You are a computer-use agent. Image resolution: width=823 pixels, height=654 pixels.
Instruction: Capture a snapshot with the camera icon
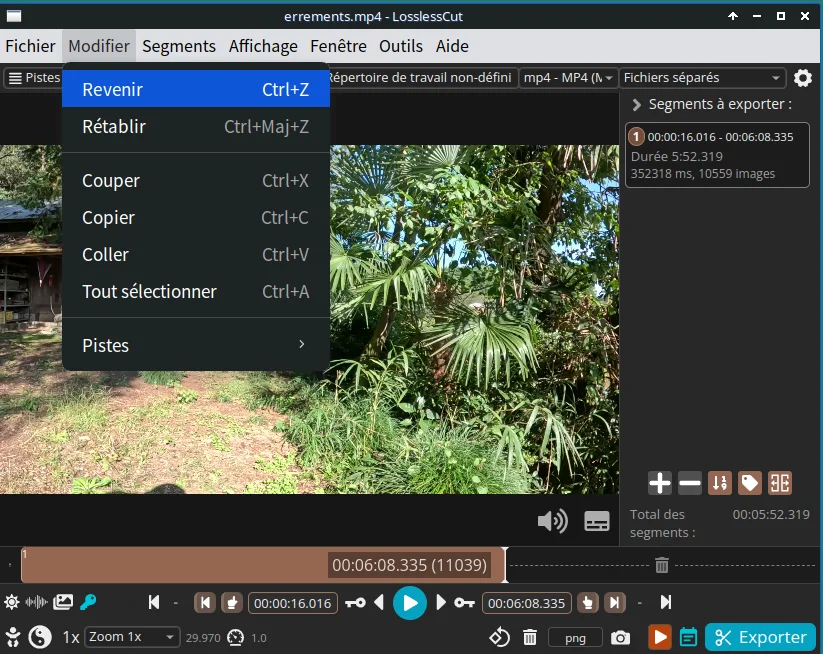tap(621, 637)
